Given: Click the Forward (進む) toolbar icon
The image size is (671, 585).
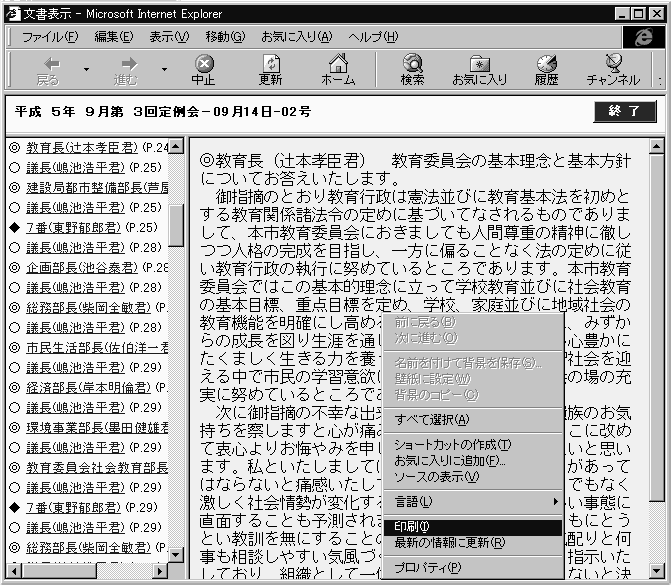Looking at the screenshot, I should click(x=126, y=69).
